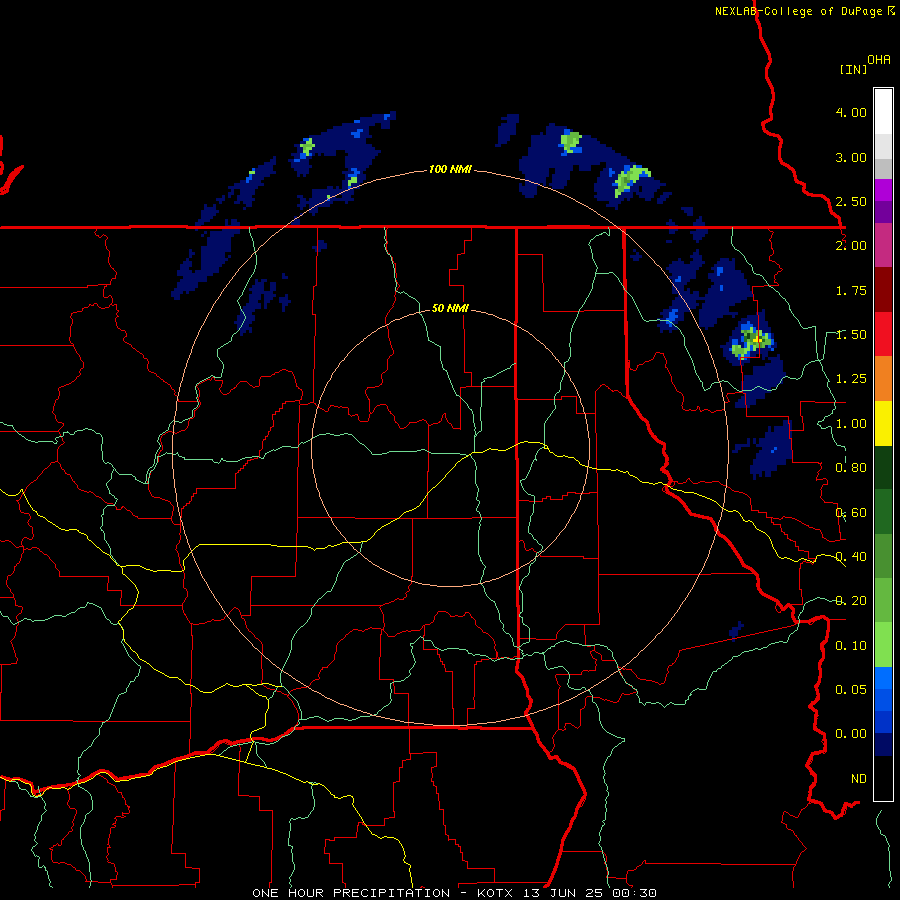Select the 0.05 legend value
The height and width of the screenshot is (900, 900).
pos(851,689)
